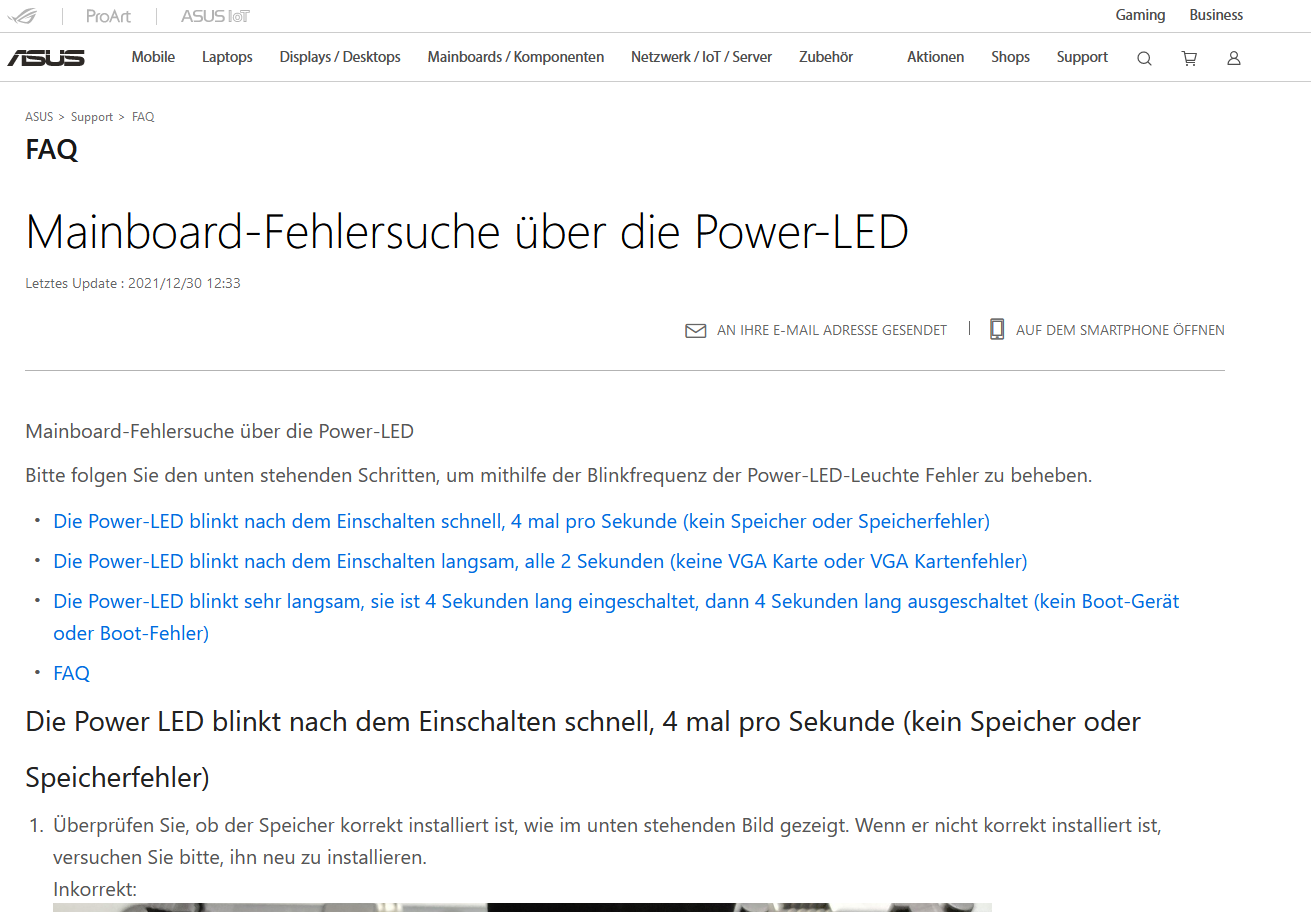Open the ProArt brand link
This screenshot has height=912, width=1311.
pyautogui.click(x=109, y=16)
